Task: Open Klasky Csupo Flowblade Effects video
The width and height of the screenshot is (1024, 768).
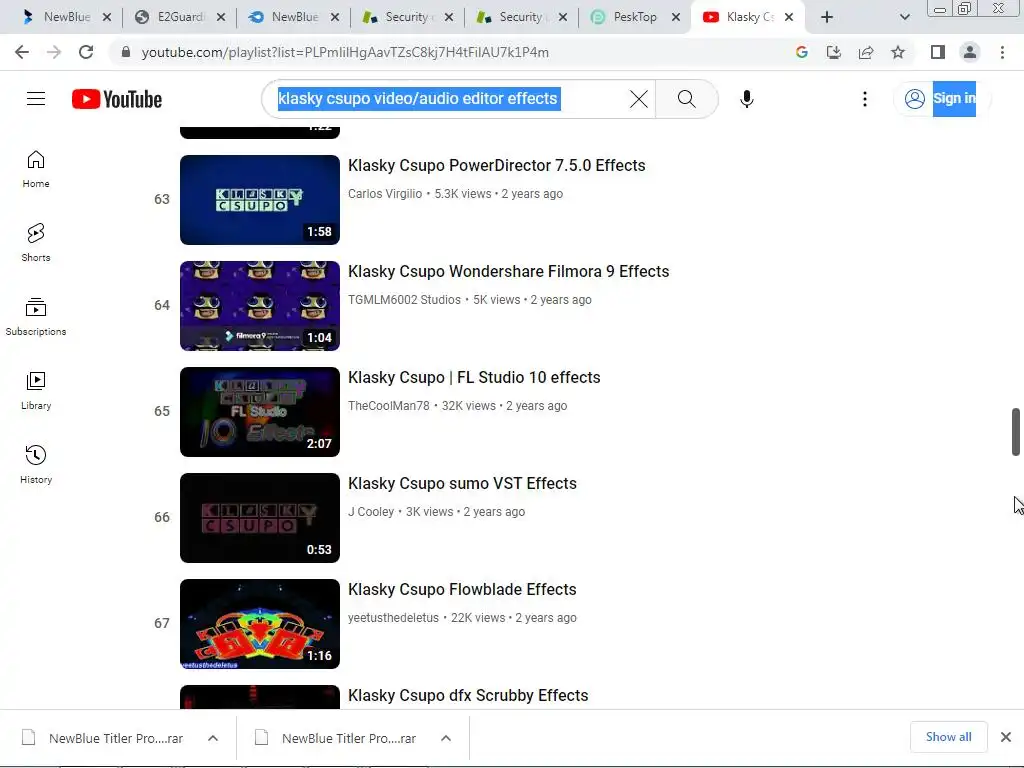Action: pyautogui.click(x=462, y=589)
